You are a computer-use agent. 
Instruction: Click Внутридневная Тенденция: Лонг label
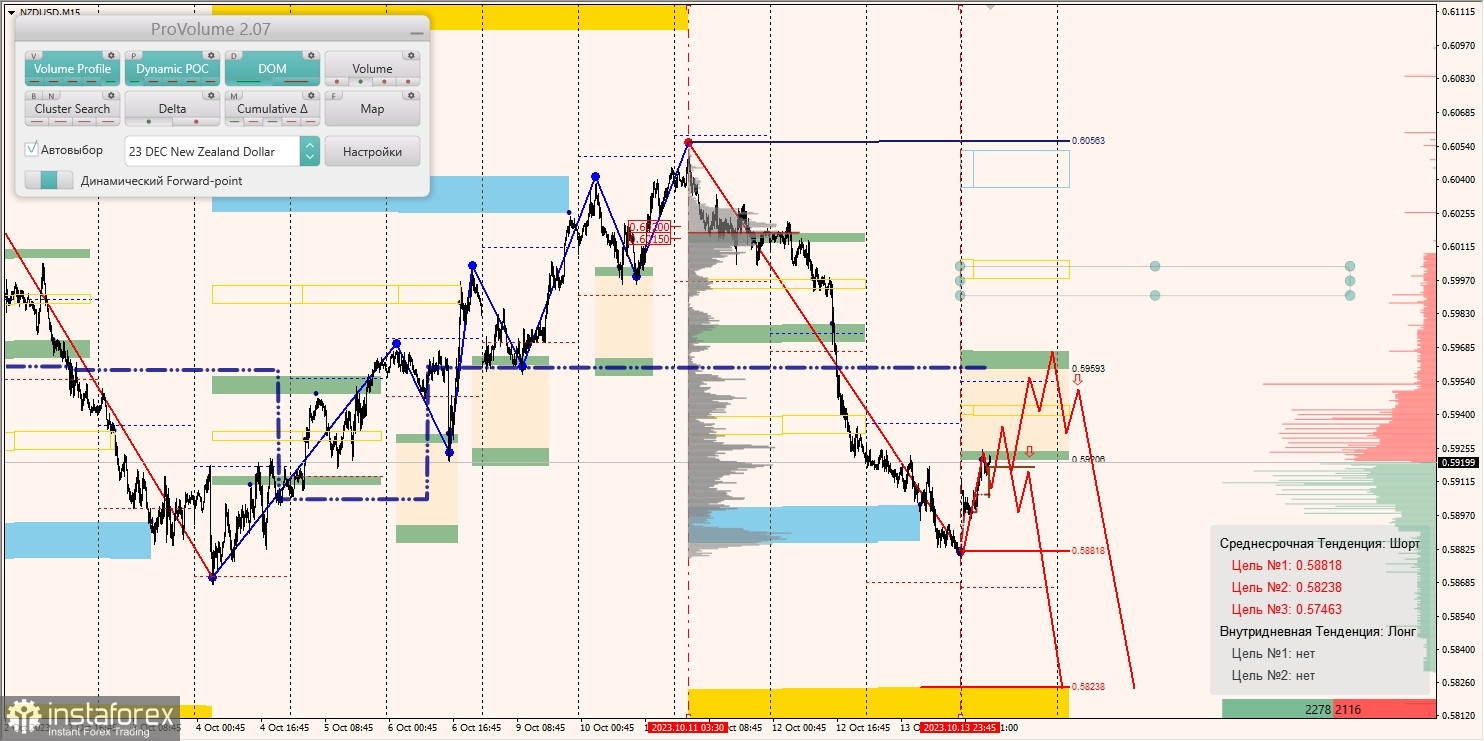(x=1318, y=631)
